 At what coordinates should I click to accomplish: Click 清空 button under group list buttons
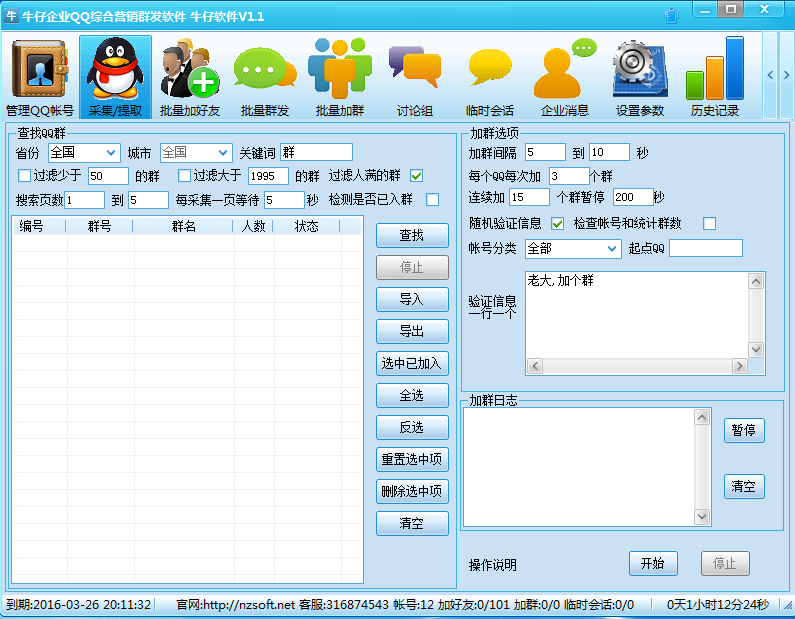click(x=412, y=523)
